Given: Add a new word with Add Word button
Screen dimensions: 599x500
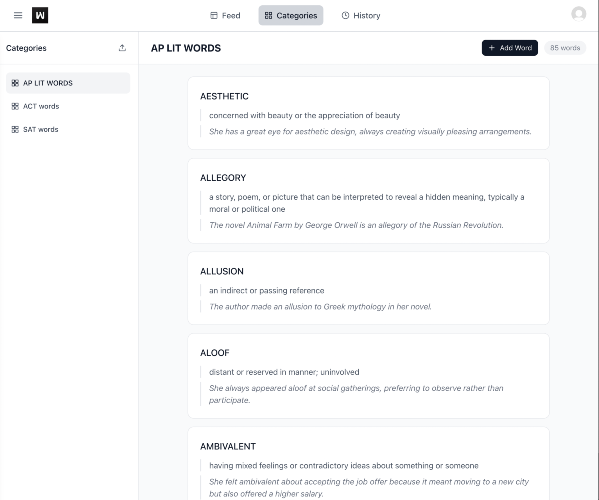Looking at the screenshot, I should [x=510, y=48].
